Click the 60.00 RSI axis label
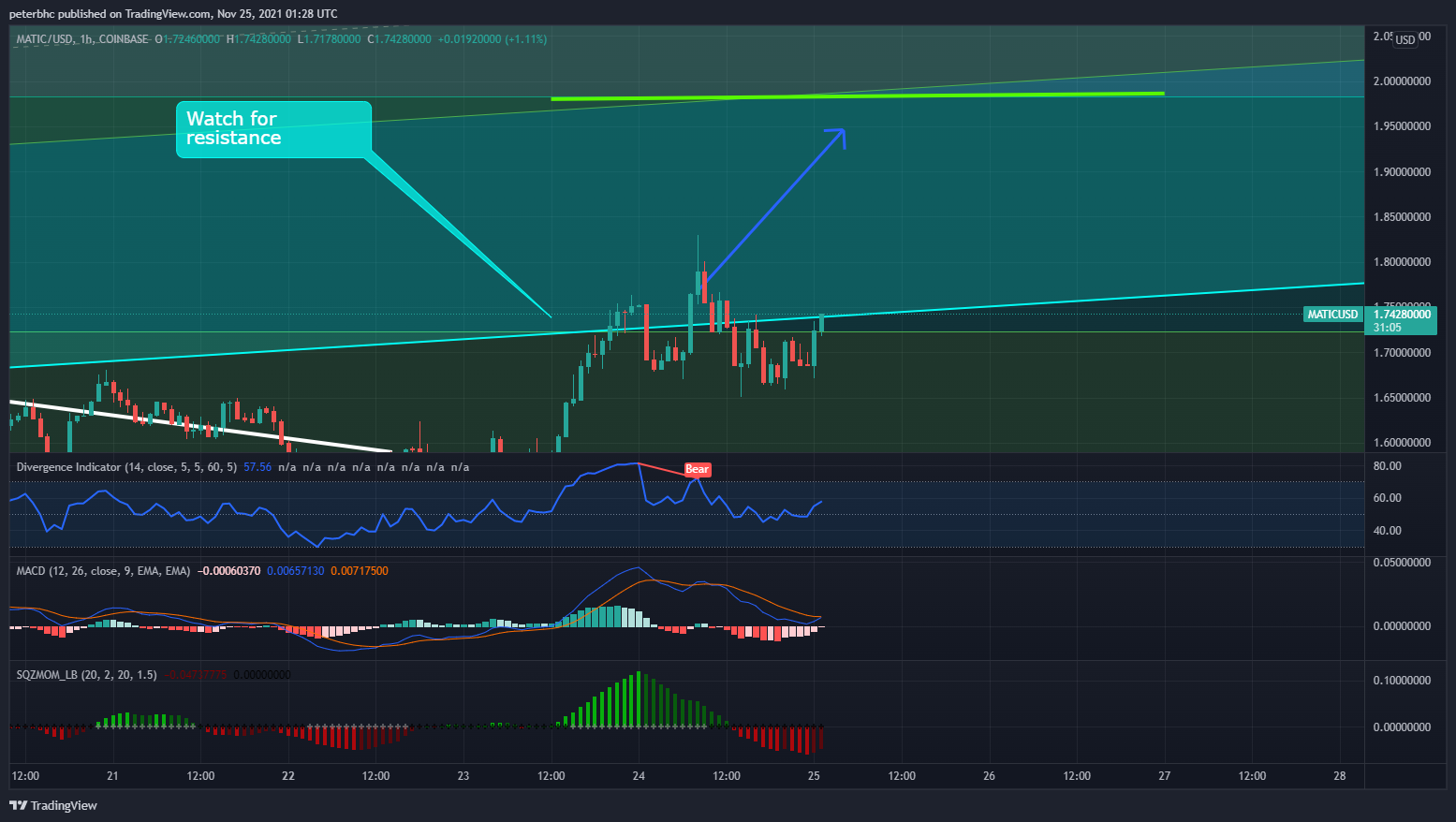Screen dimensions: 1456x822 (x=1388, y=498)
